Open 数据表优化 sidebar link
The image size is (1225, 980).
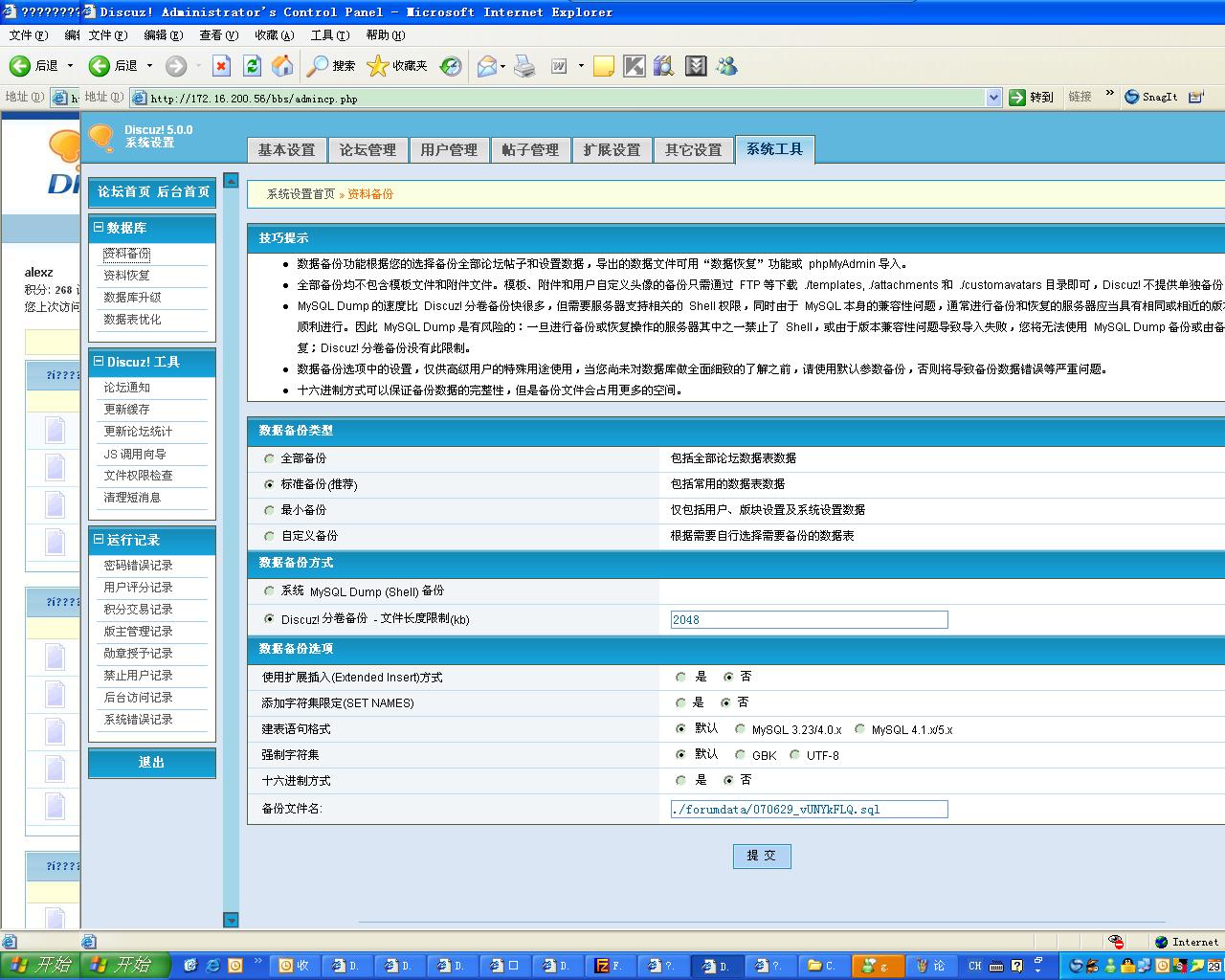(132, 320)
